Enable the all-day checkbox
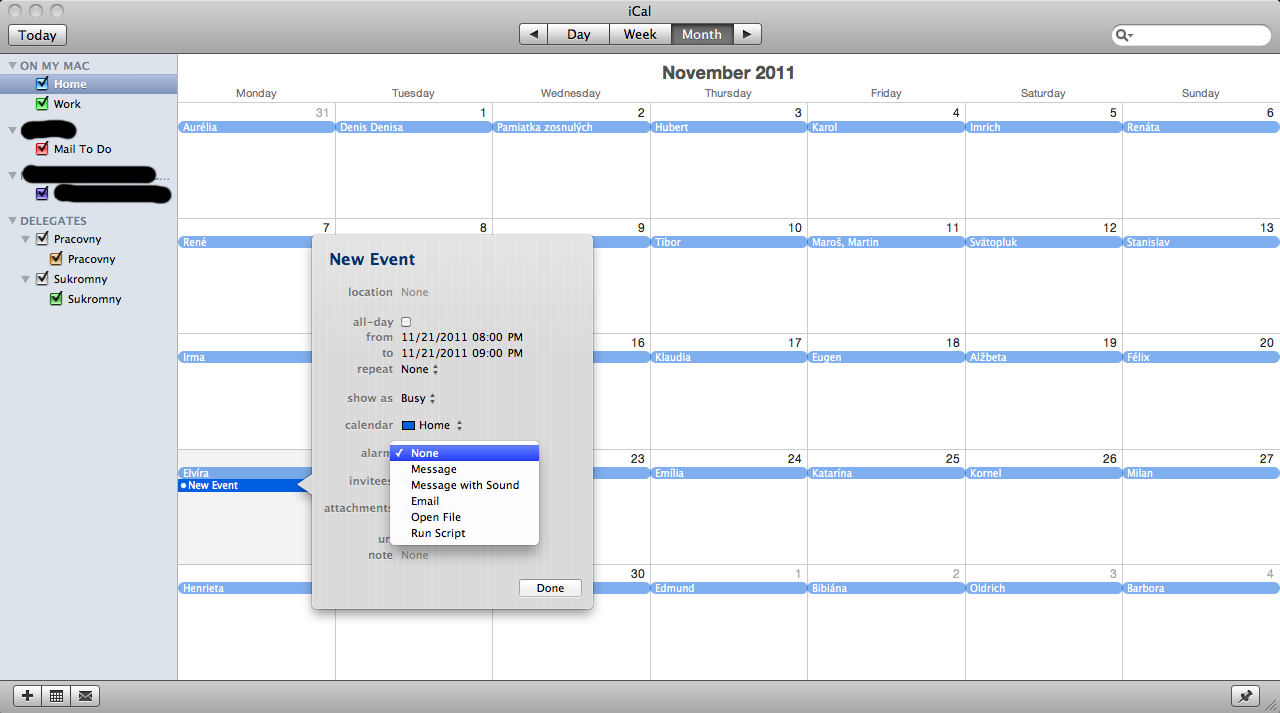This screenshot has width=1280, height=713. coord(406,322)
